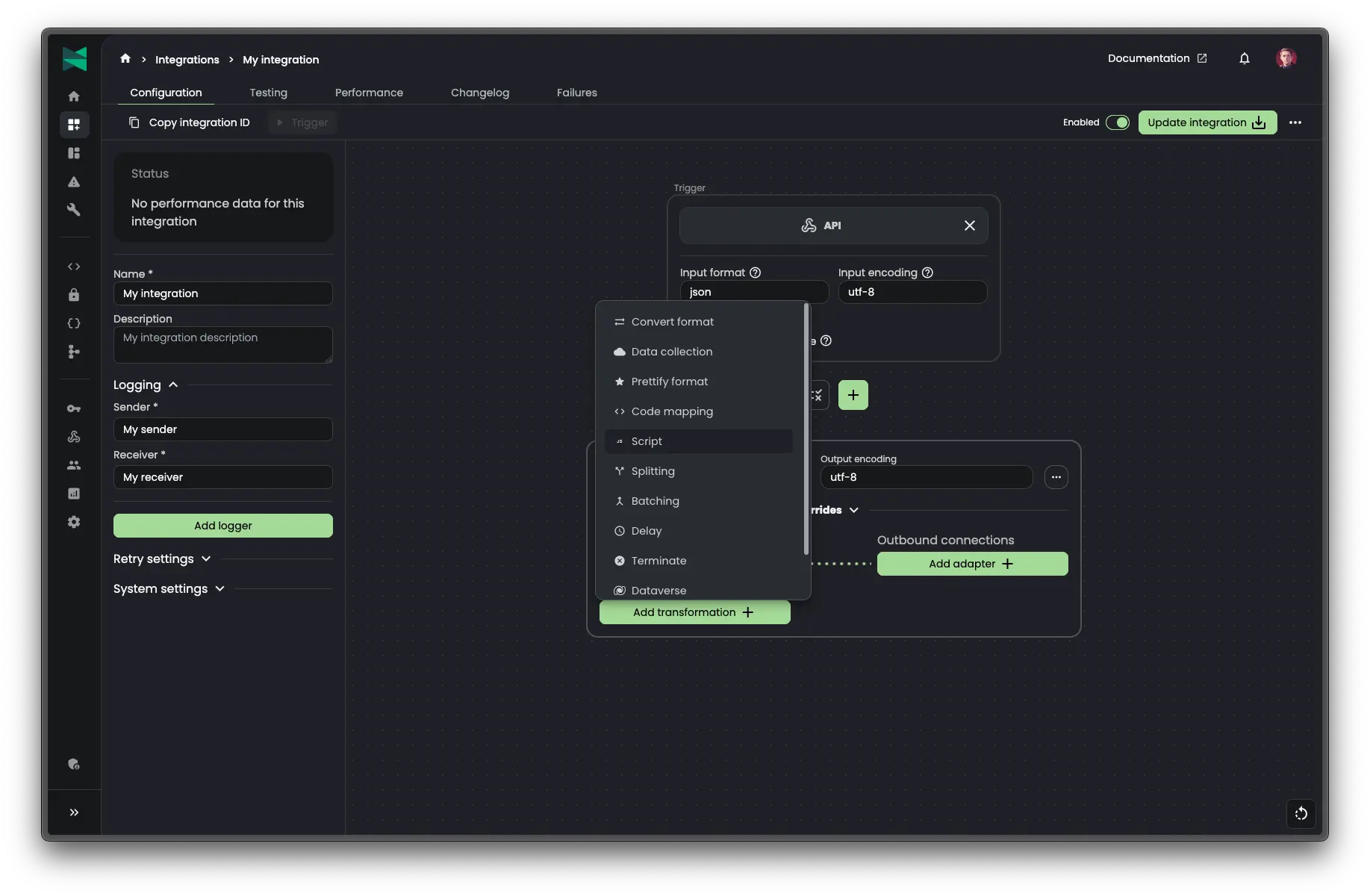Click the Name input field
The width and height of the screenshot is (1370, 896).
pos(222,293)
